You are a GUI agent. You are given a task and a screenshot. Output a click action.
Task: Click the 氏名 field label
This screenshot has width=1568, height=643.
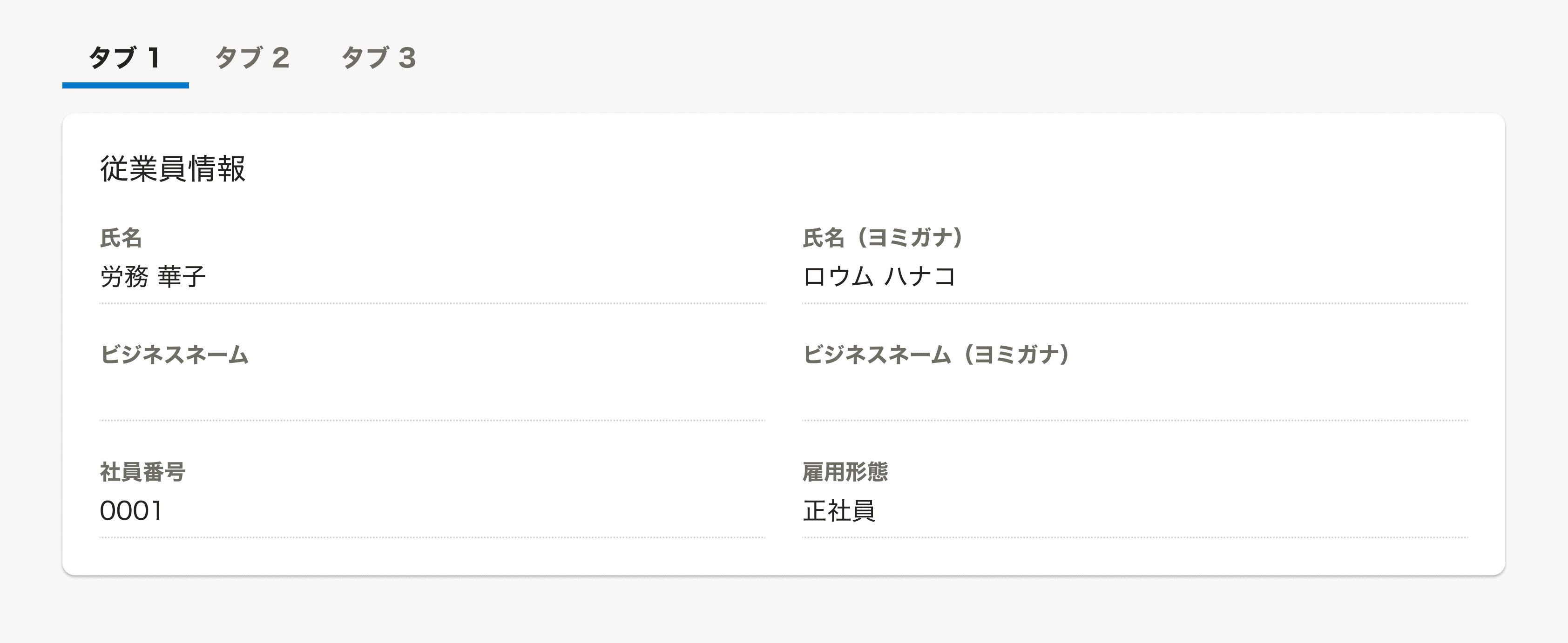coord(120,240)
